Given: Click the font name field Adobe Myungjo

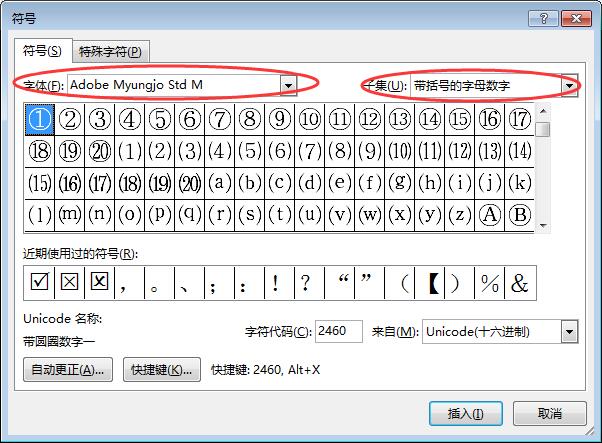Looking at the screenshot, I should (174, 85).
